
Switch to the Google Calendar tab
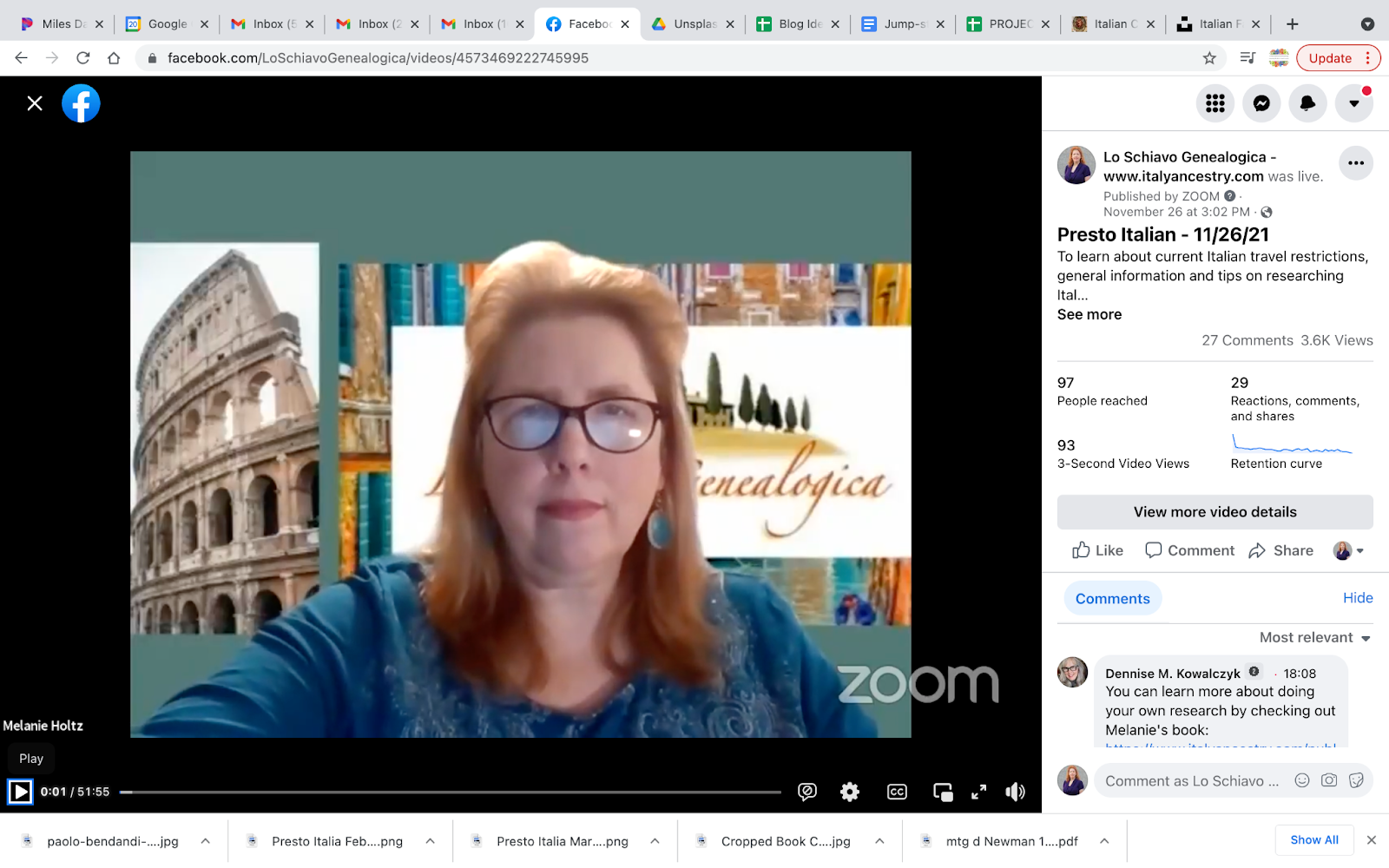pyautogui.click(x=167, y=24)
